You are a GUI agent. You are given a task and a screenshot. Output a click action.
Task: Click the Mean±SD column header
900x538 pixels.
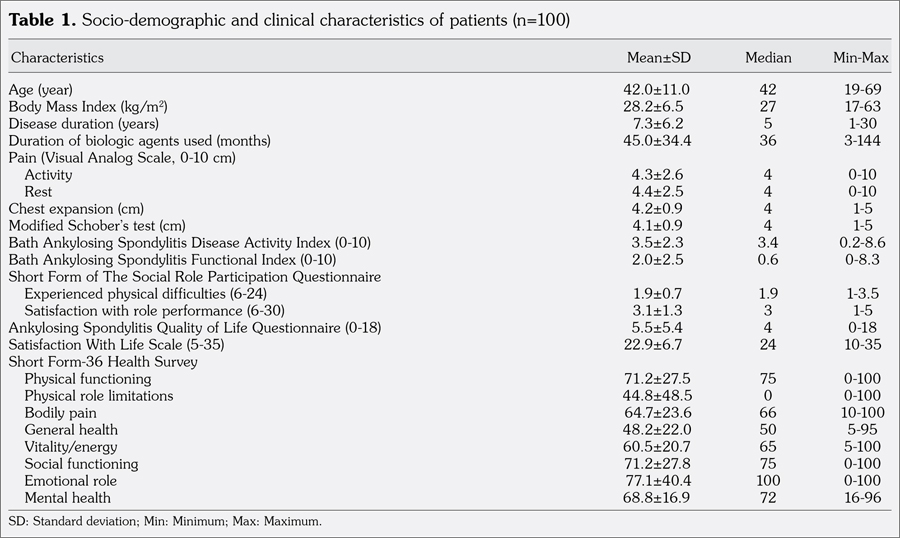657,58
